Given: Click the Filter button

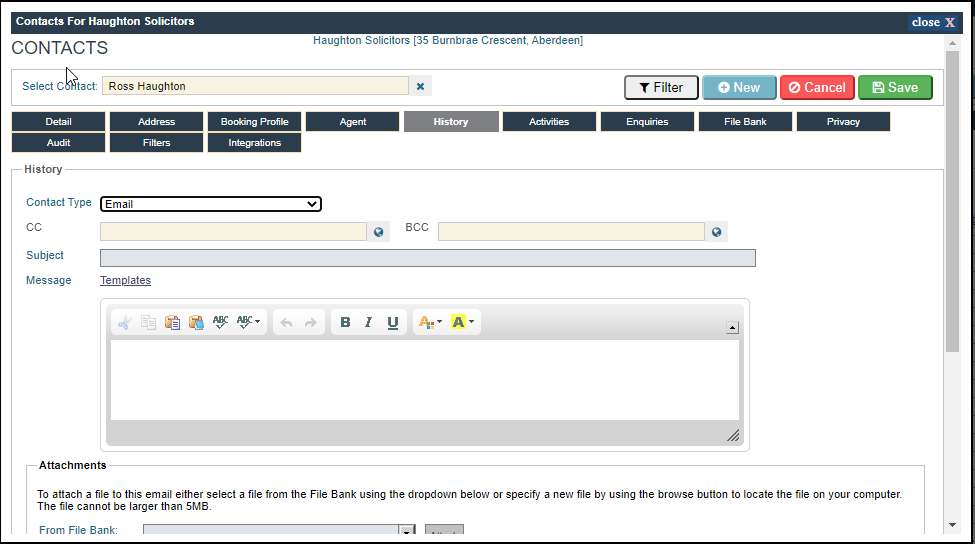Looking at the screenshot, I should coord(661,88).
